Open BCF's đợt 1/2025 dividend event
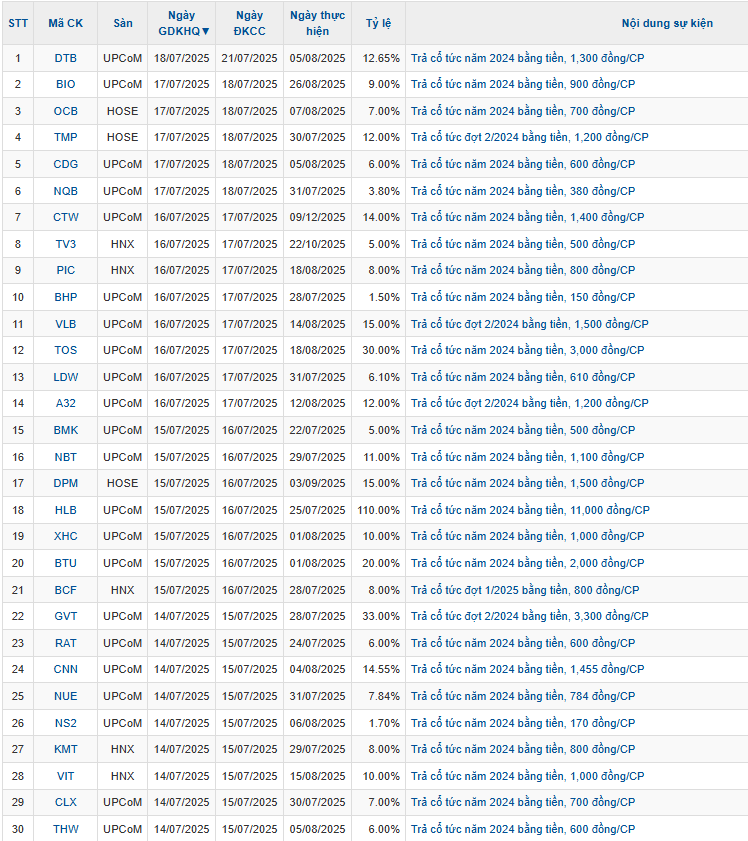 coord(525,590)
